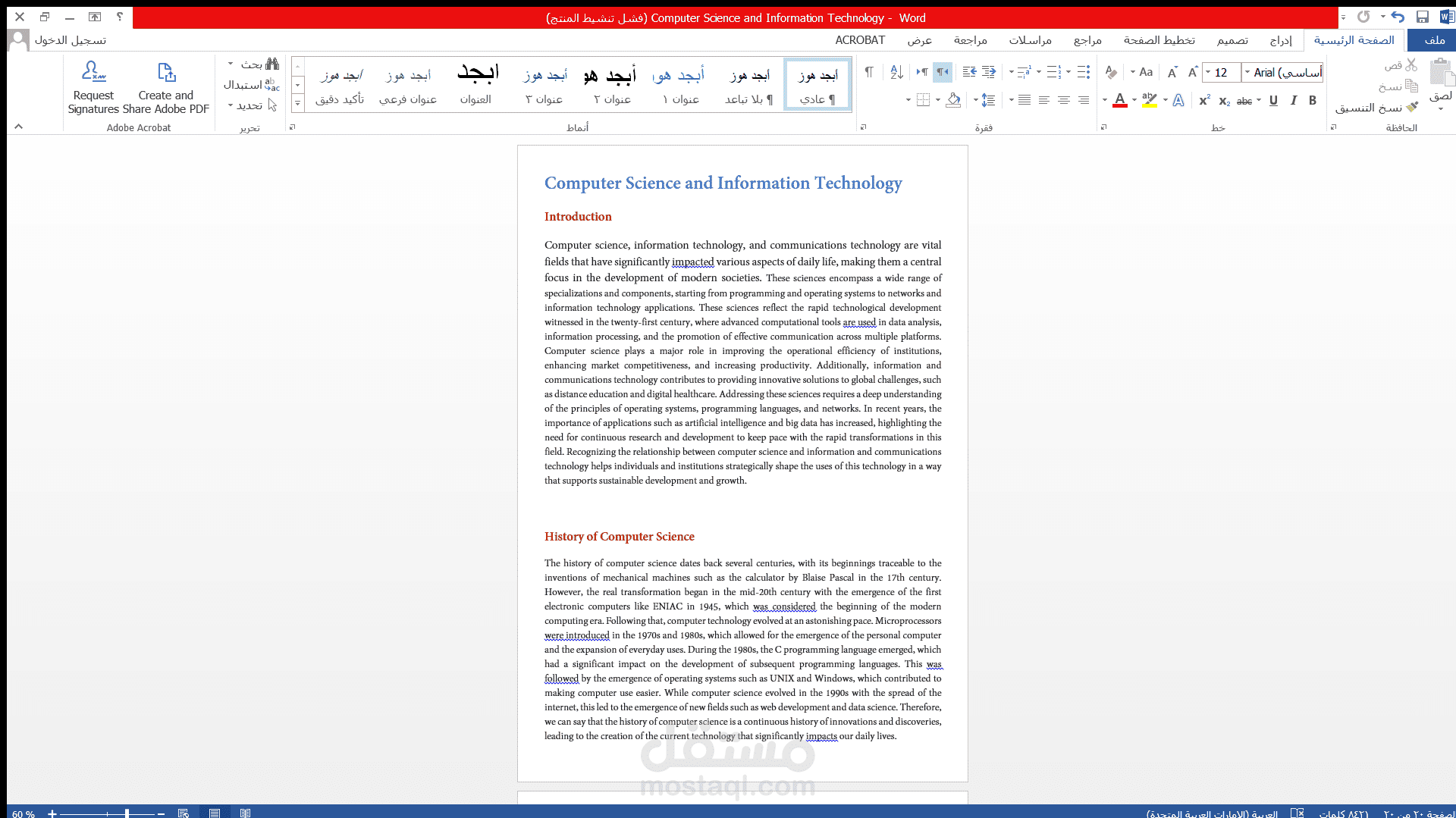Sort the selected text alphabetically
1456x818 pixels.
[896, 72]
